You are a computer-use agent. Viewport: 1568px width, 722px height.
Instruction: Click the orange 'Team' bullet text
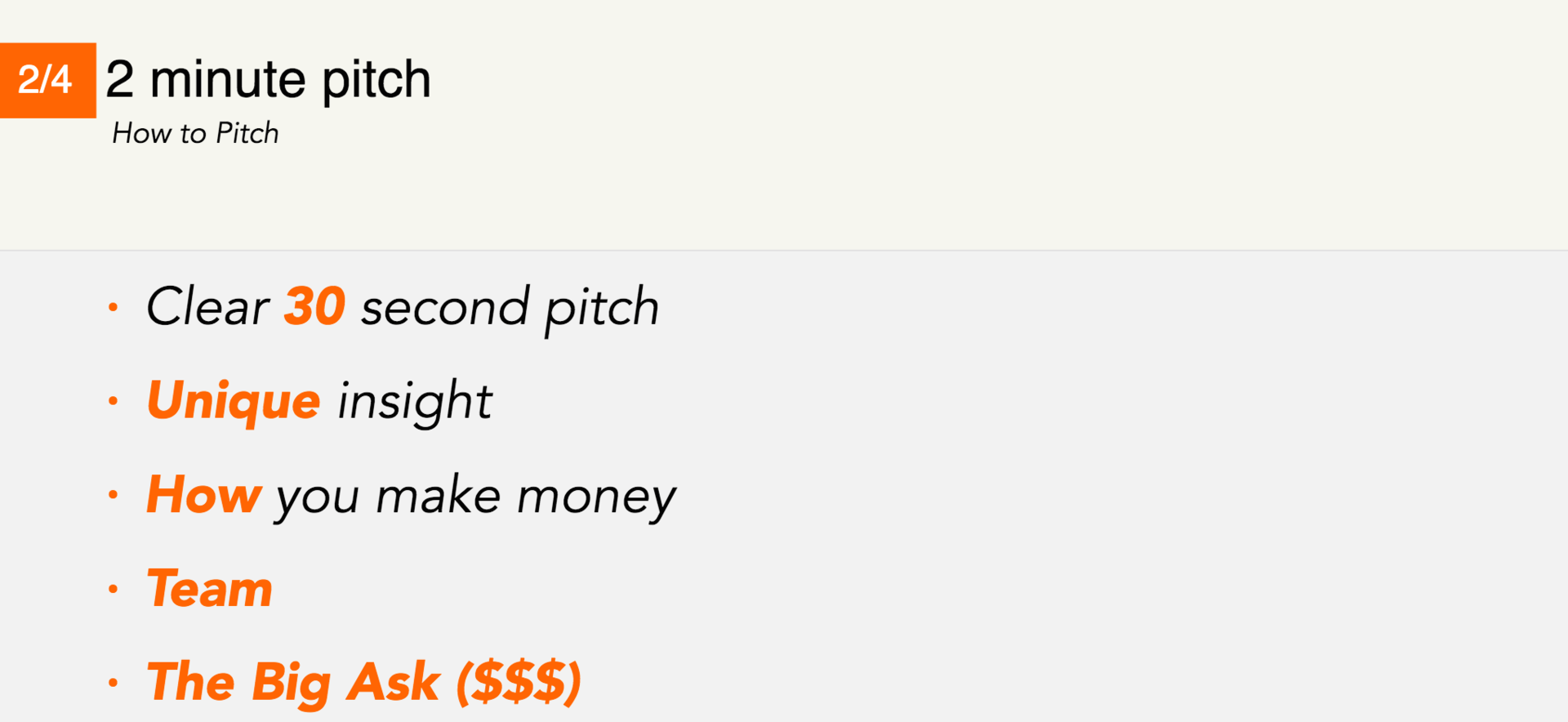pyautogui.click(x=210, y=588)
